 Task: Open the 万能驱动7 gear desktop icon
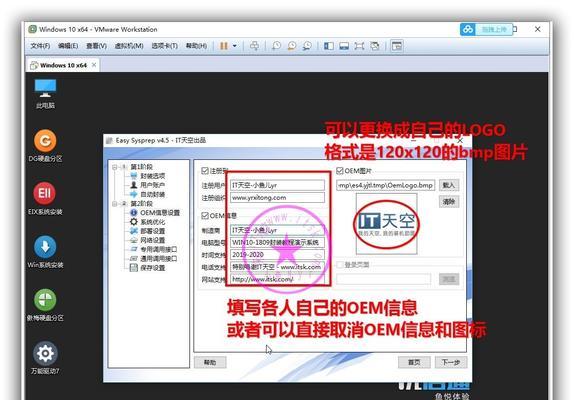click(45, 358)
